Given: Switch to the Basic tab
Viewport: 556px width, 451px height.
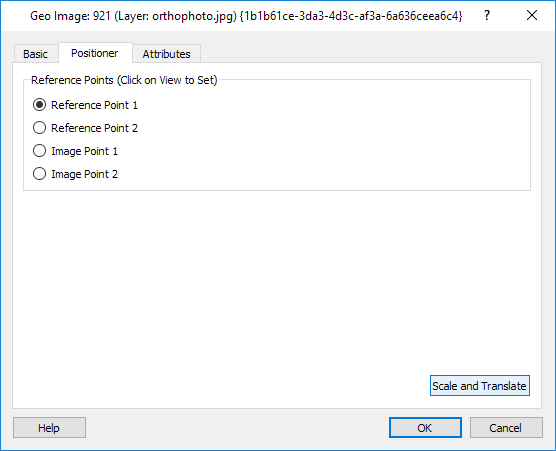Looking at the screenshot, I should tap(35, 54).
